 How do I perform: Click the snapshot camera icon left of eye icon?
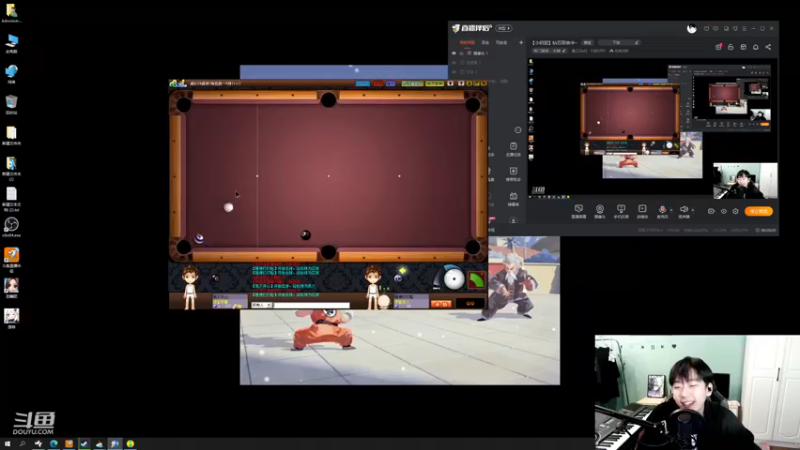pyautogui.click(x=711, y=211)
